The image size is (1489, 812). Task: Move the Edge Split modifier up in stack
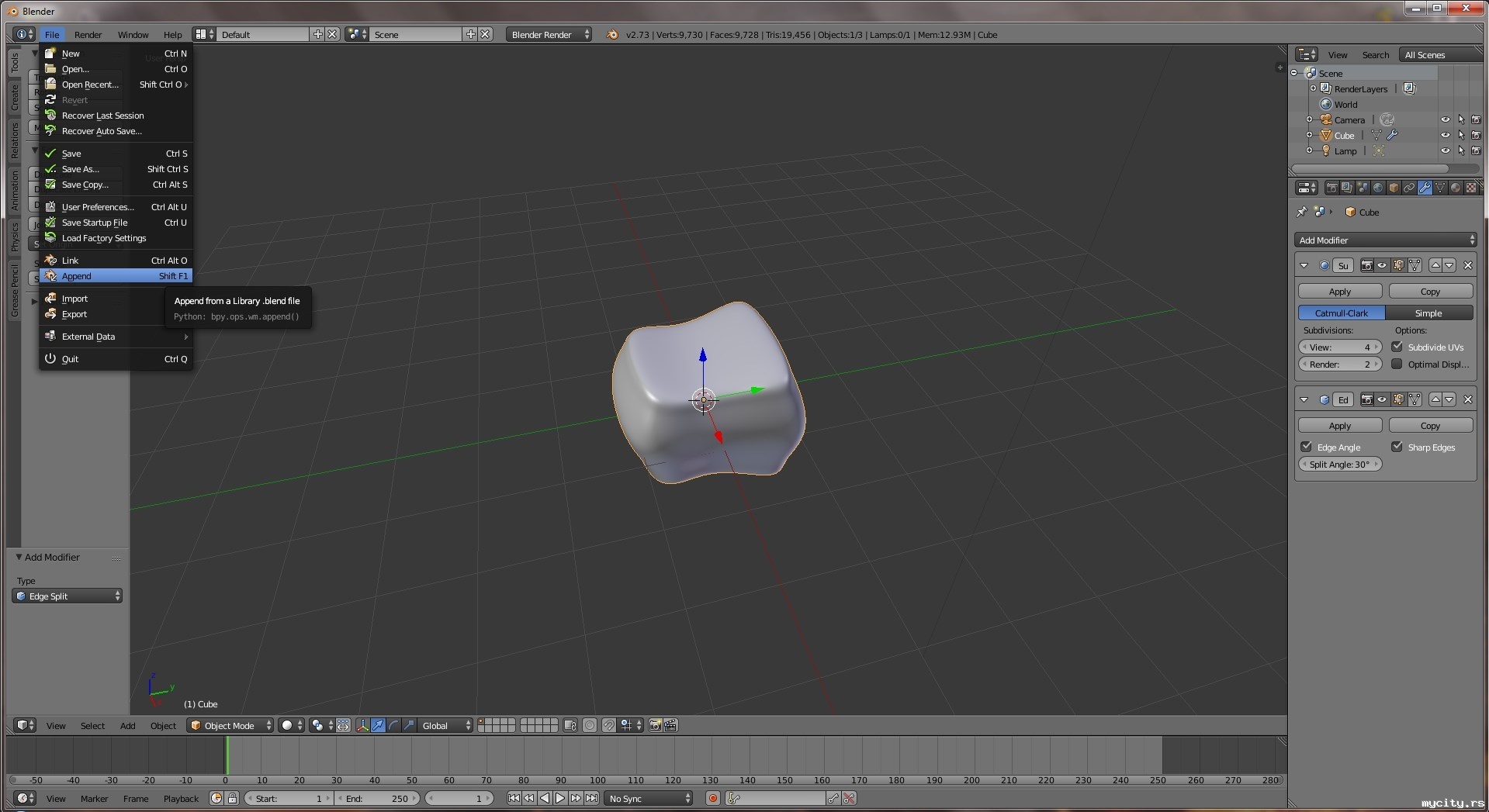tap(1435, 399)
